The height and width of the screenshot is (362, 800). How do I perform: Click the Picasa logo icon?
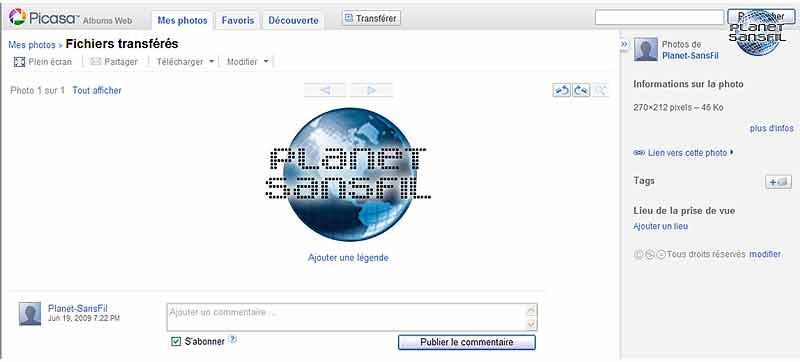17,17
